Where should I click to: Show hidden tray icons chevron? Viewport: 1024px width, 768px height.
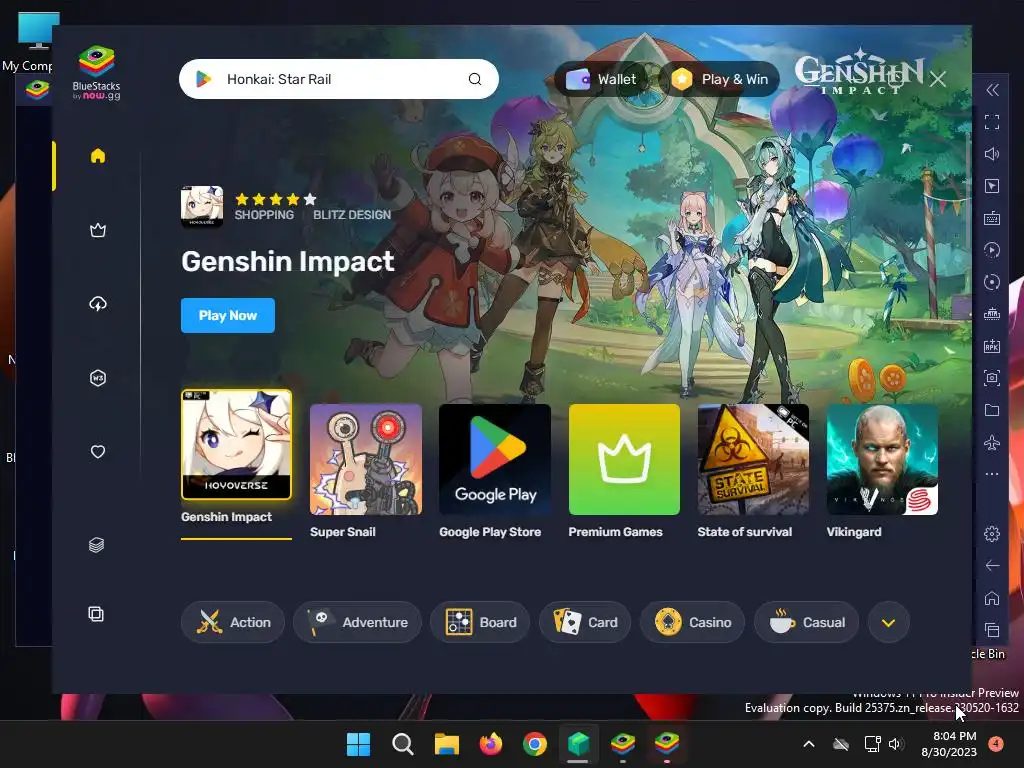808,744
